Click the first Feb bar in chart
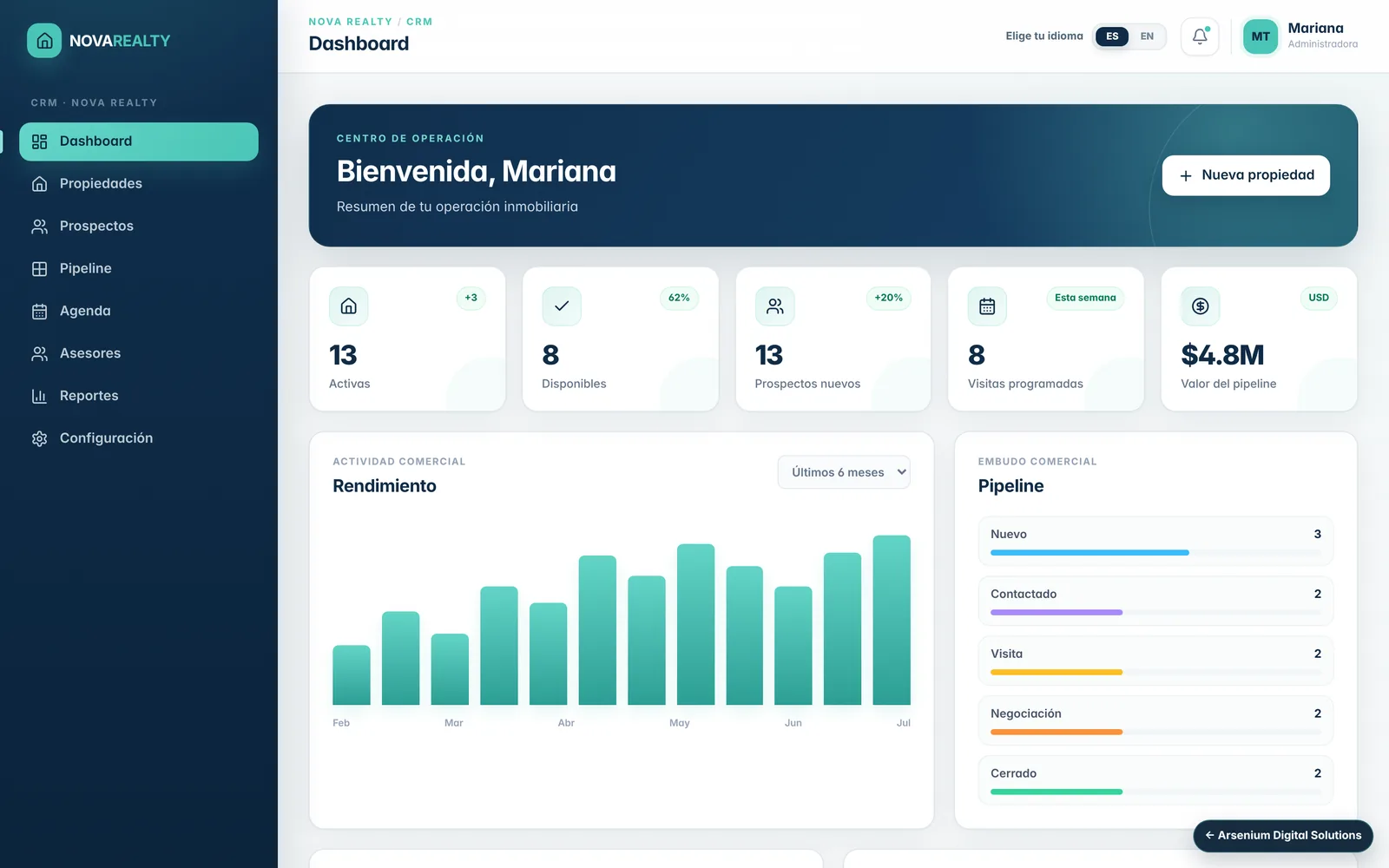 352,675
